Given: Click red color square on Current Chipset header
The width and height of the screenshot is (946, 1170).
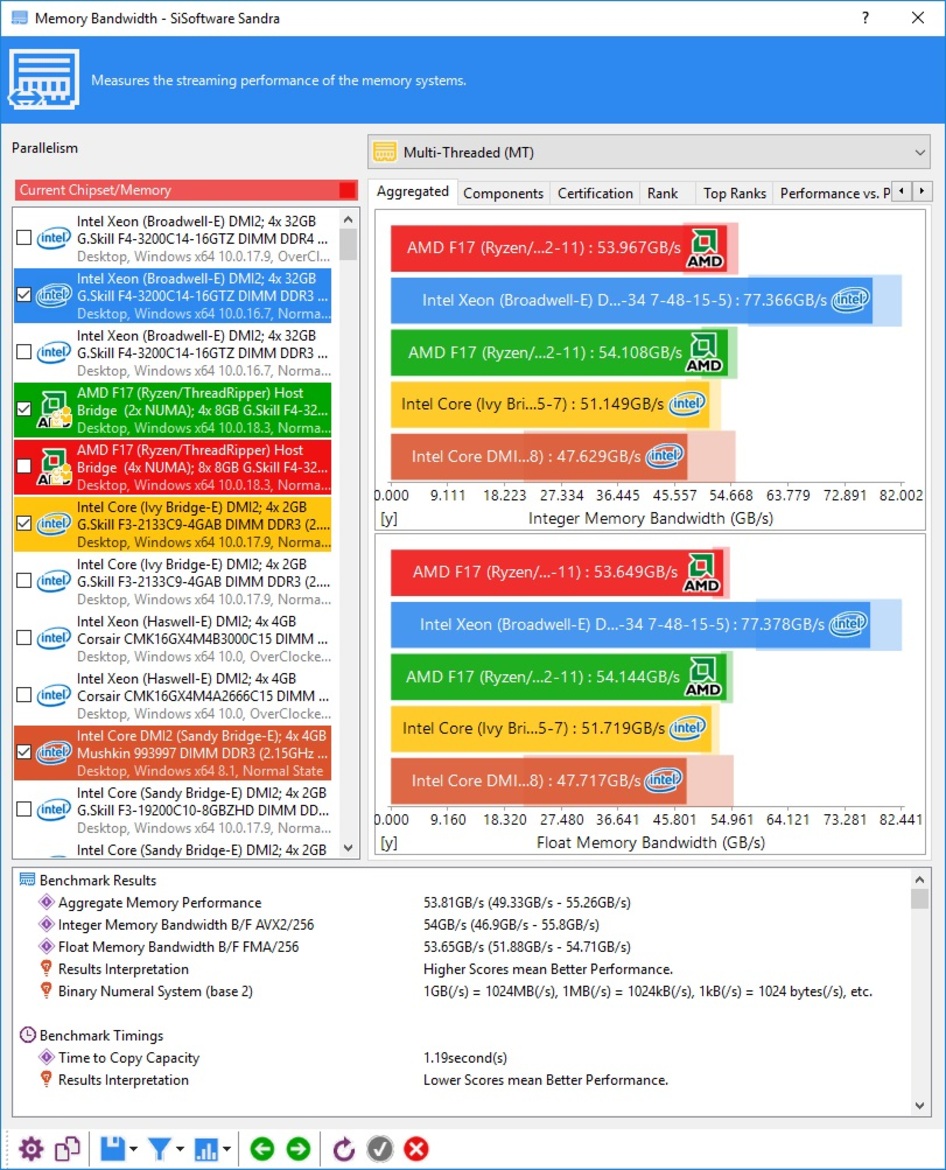Looking at the screenshot, I should 347,190.
